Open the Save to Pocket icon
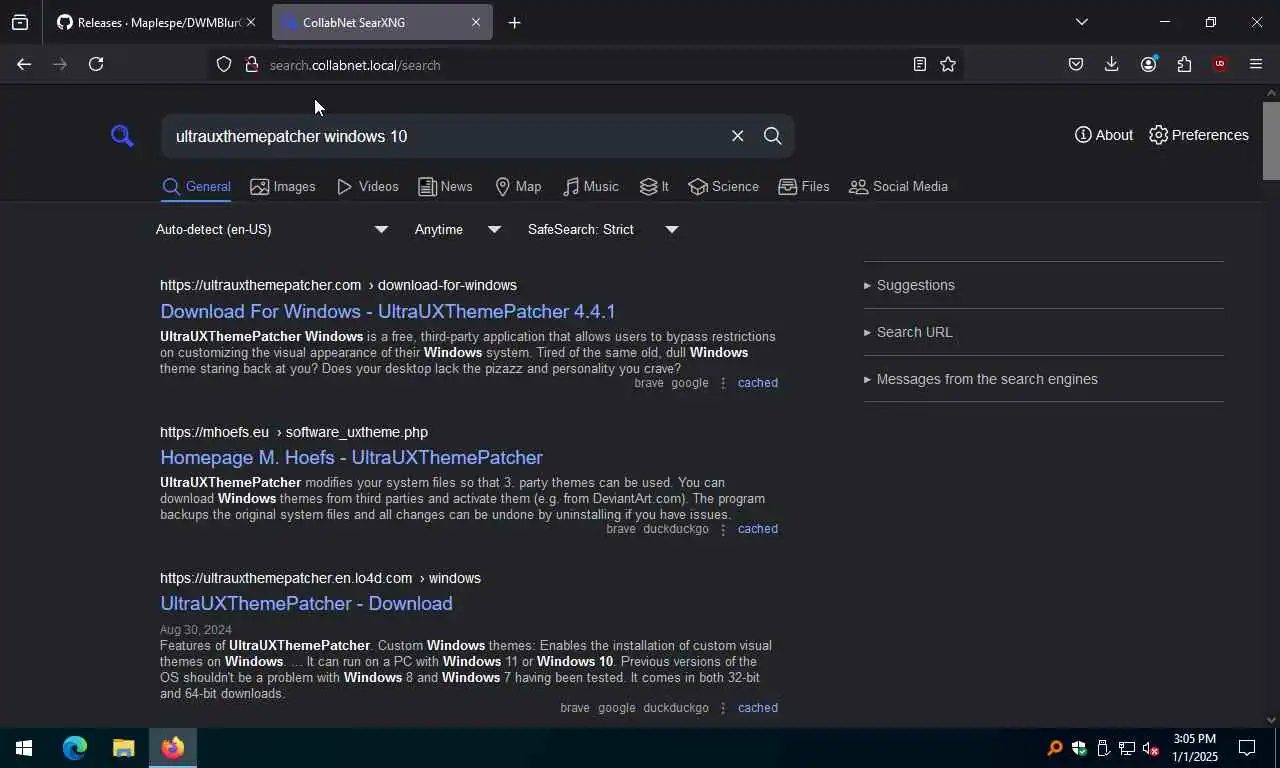1280x768 pixels. coord(1076,64)
